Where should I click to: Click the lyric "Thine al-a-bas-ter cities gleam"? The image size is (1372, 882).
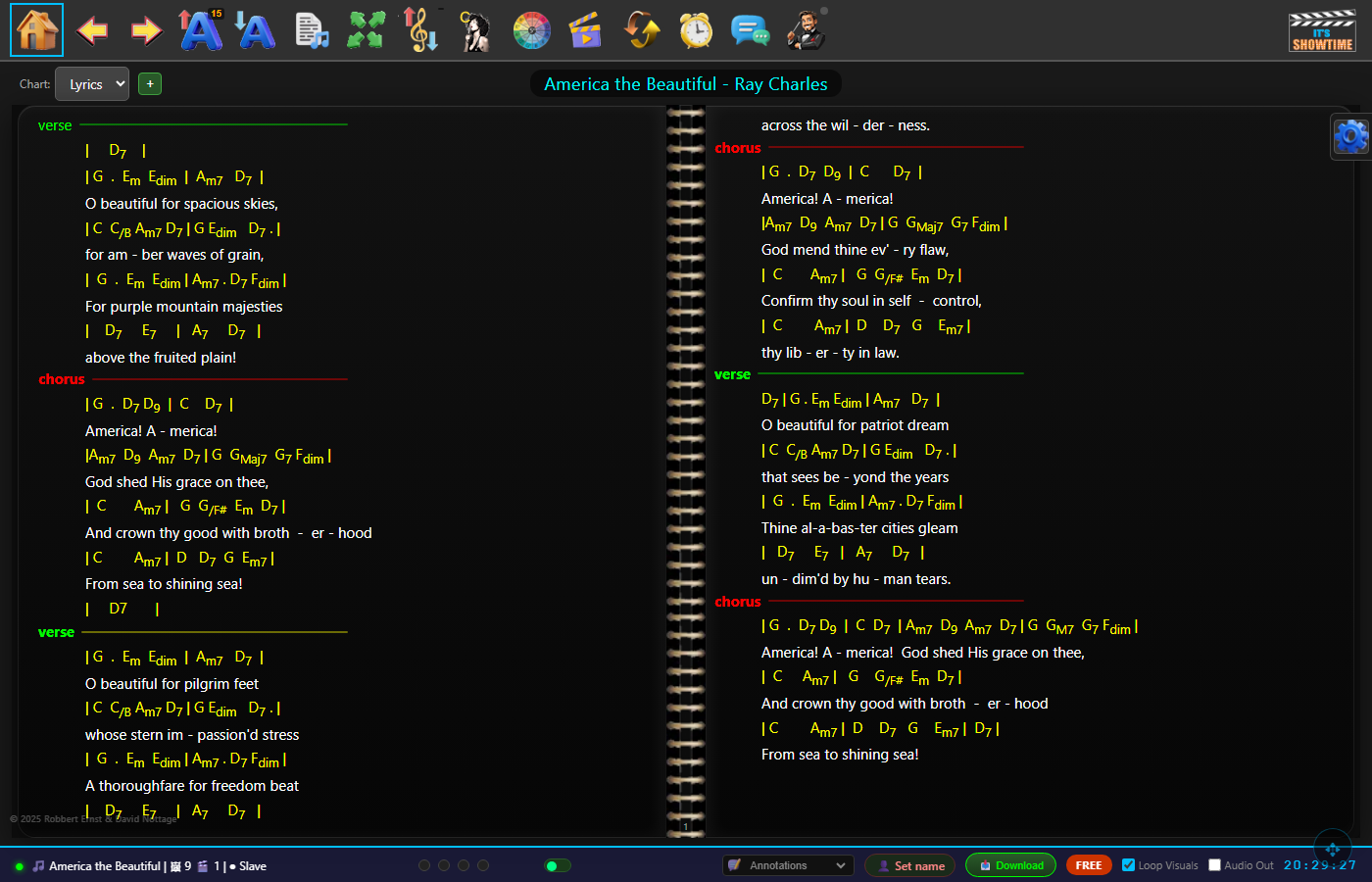point(859,528)
